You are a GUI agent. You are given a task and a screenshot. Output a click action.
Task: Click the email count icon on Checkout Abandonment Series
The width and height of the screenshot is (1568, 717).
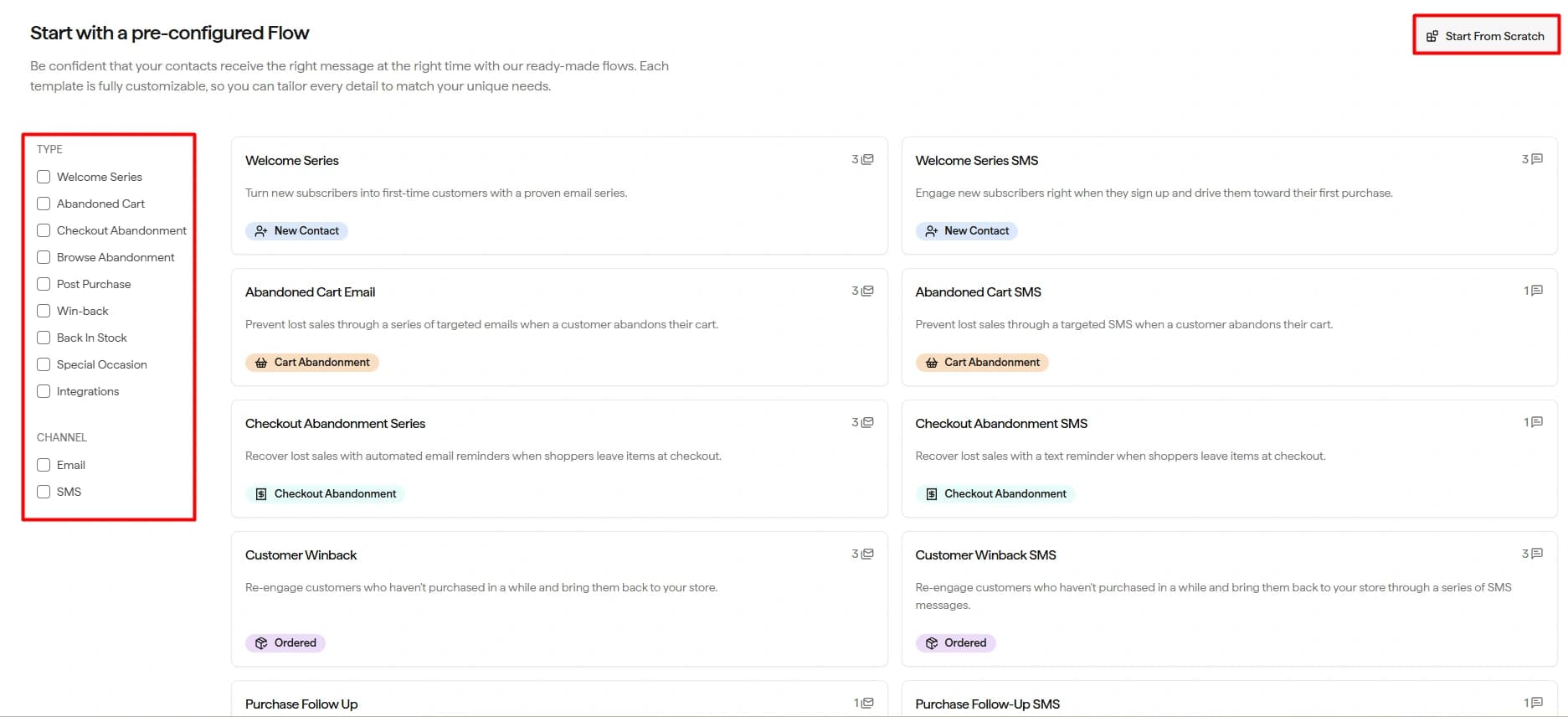tap(868, 422)
